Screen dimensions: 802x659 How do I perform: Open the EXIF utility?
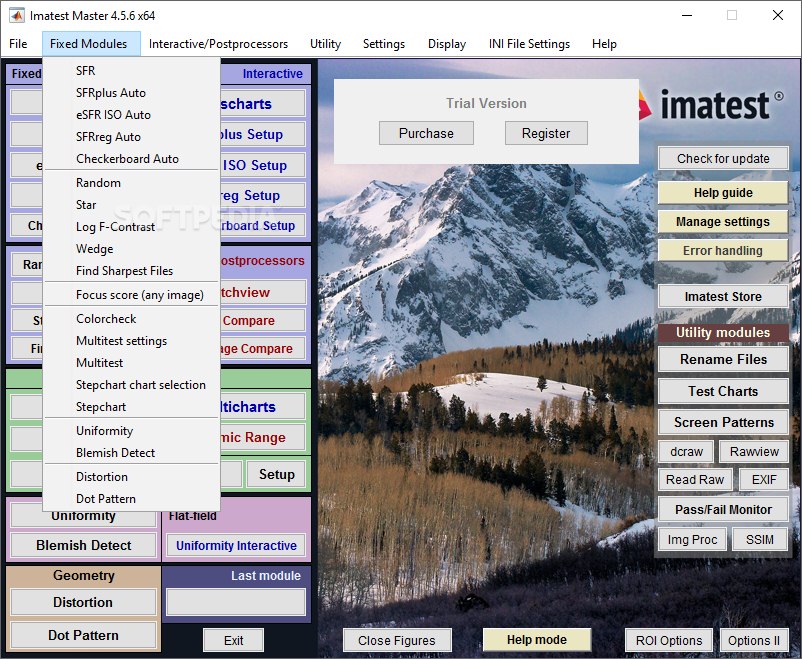pyautogui.click(x=764, y=479)
